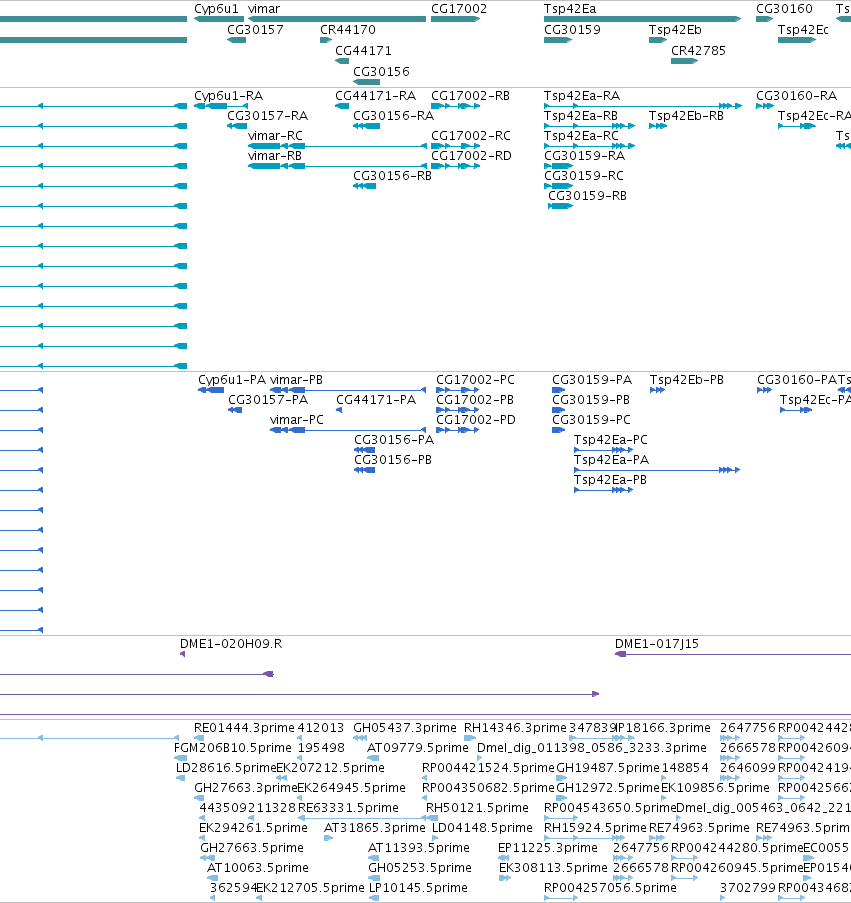
Task: Select the CG30159 gene label
Action: pyautogui.click(x=572, y=30)
